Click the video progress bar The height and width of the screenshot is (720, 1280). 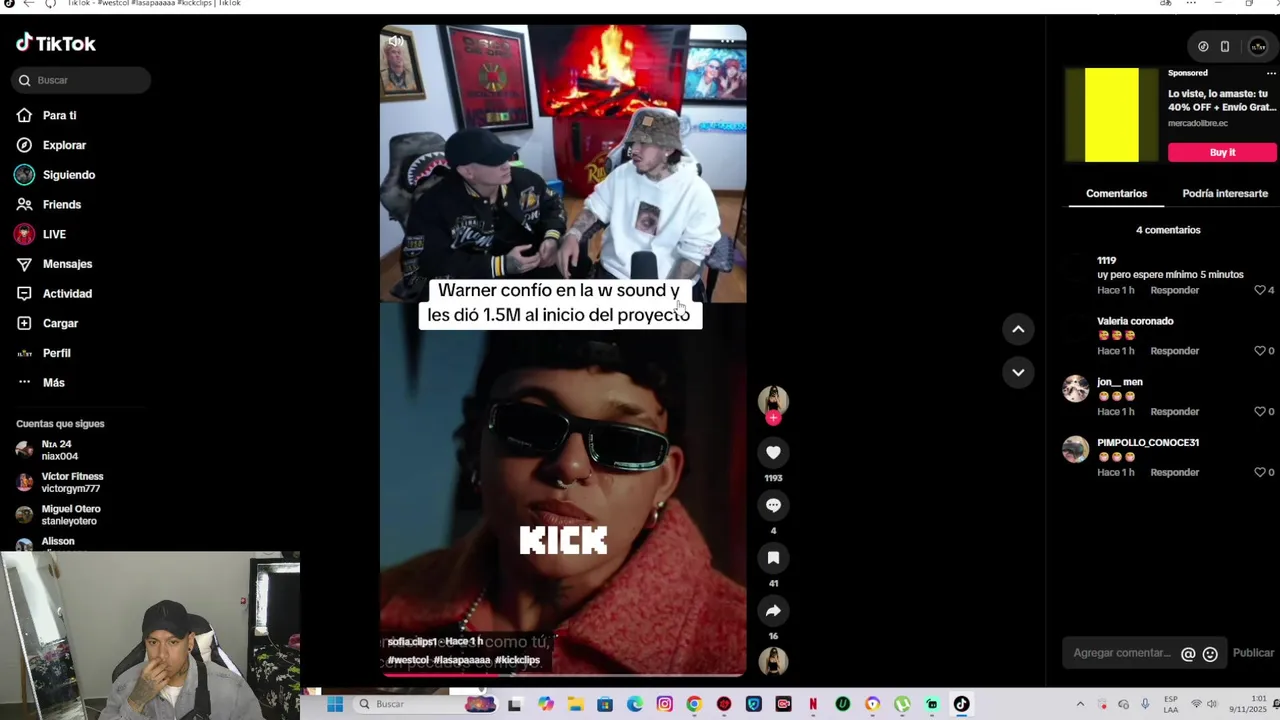(563, 675)
